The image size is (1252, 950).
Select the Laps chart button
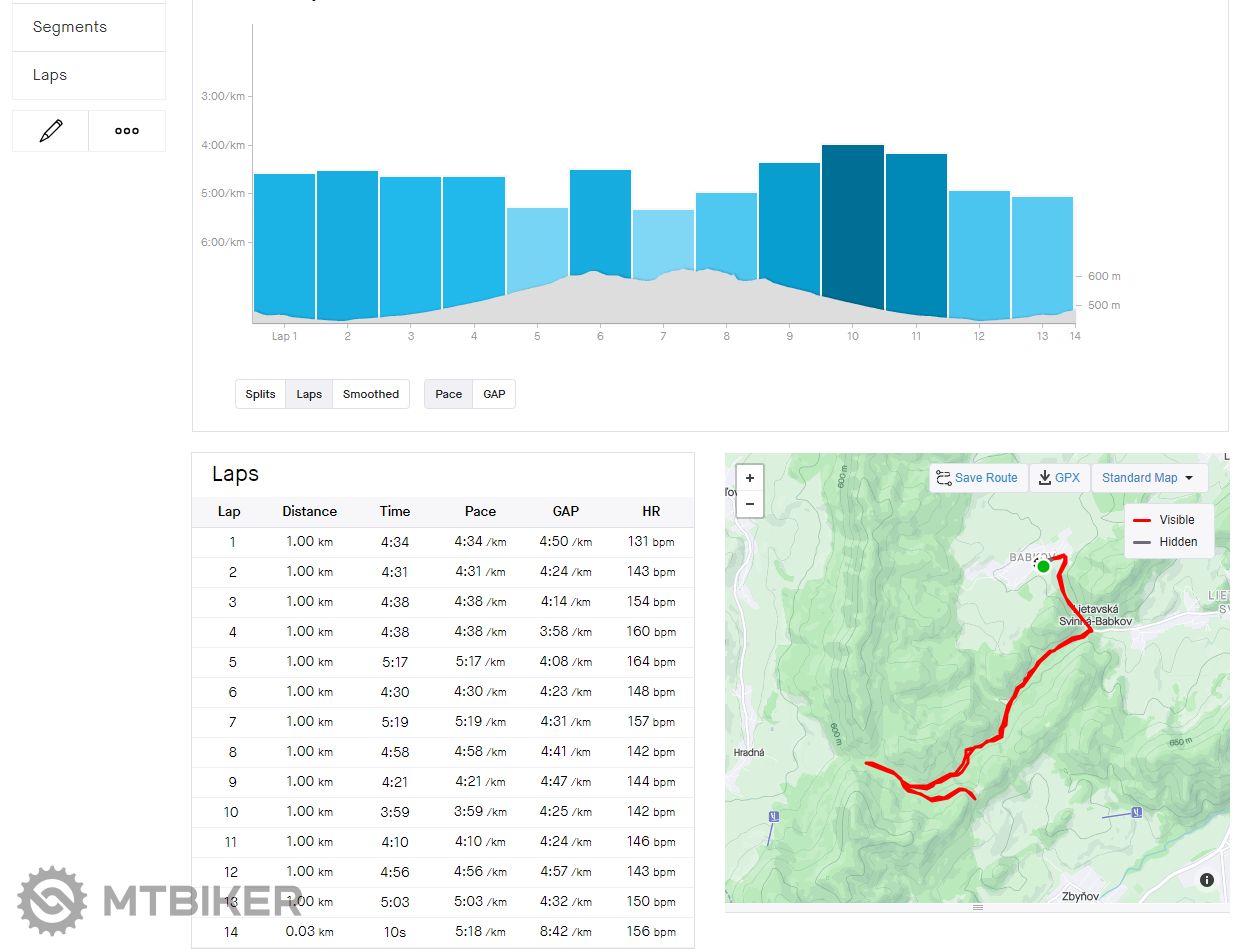(x=309, y=394)
